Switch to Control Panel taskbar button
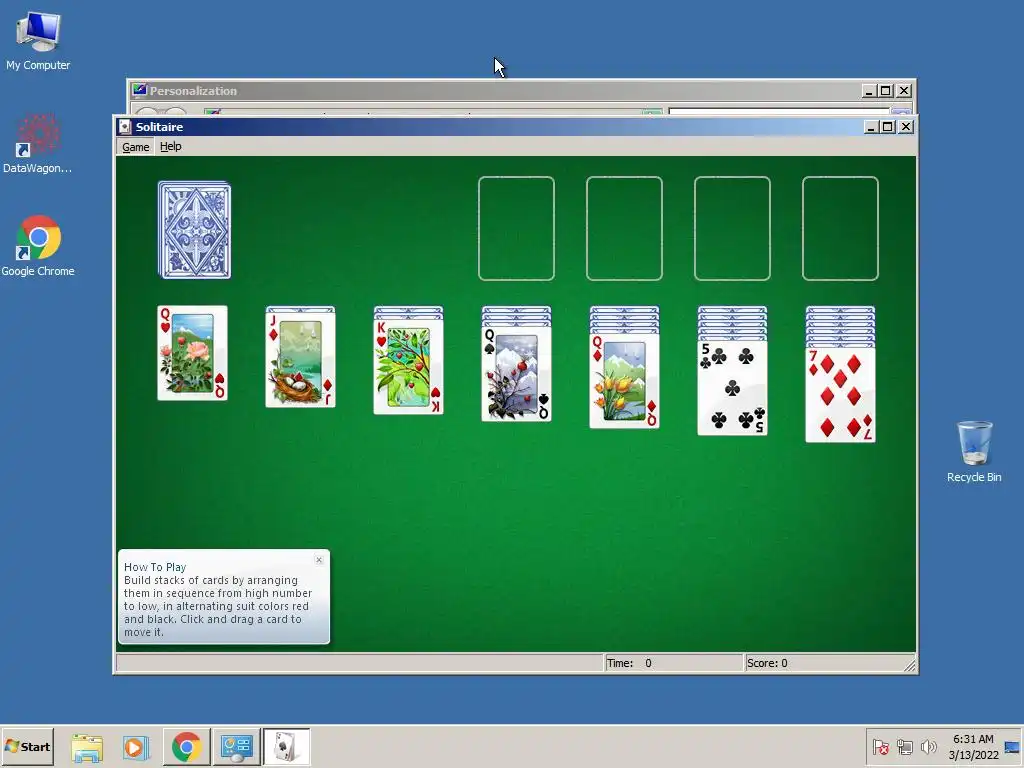This screenshot has width=1024, height=768. 236,747
